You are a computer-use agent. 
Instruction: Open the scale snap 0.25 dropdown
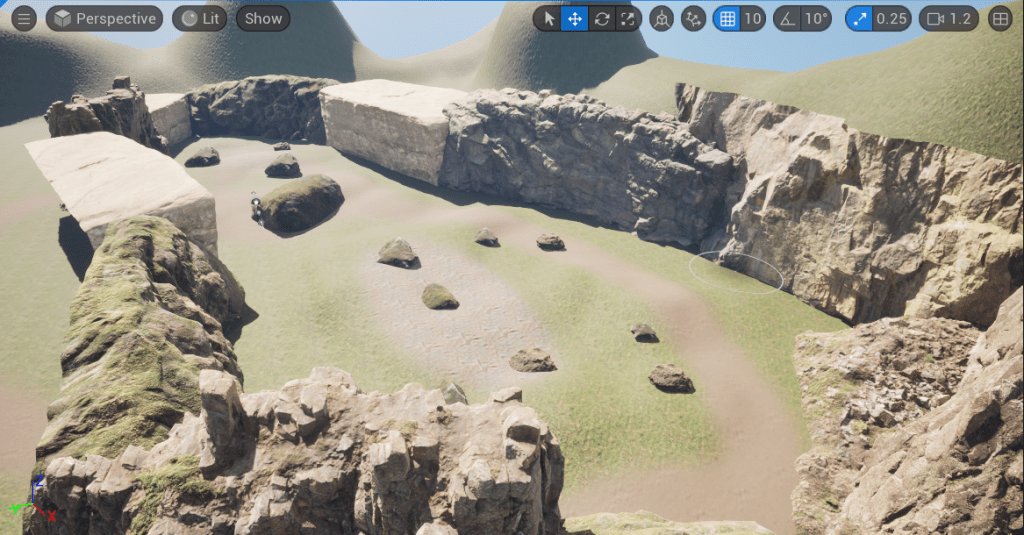click(892, 18)
